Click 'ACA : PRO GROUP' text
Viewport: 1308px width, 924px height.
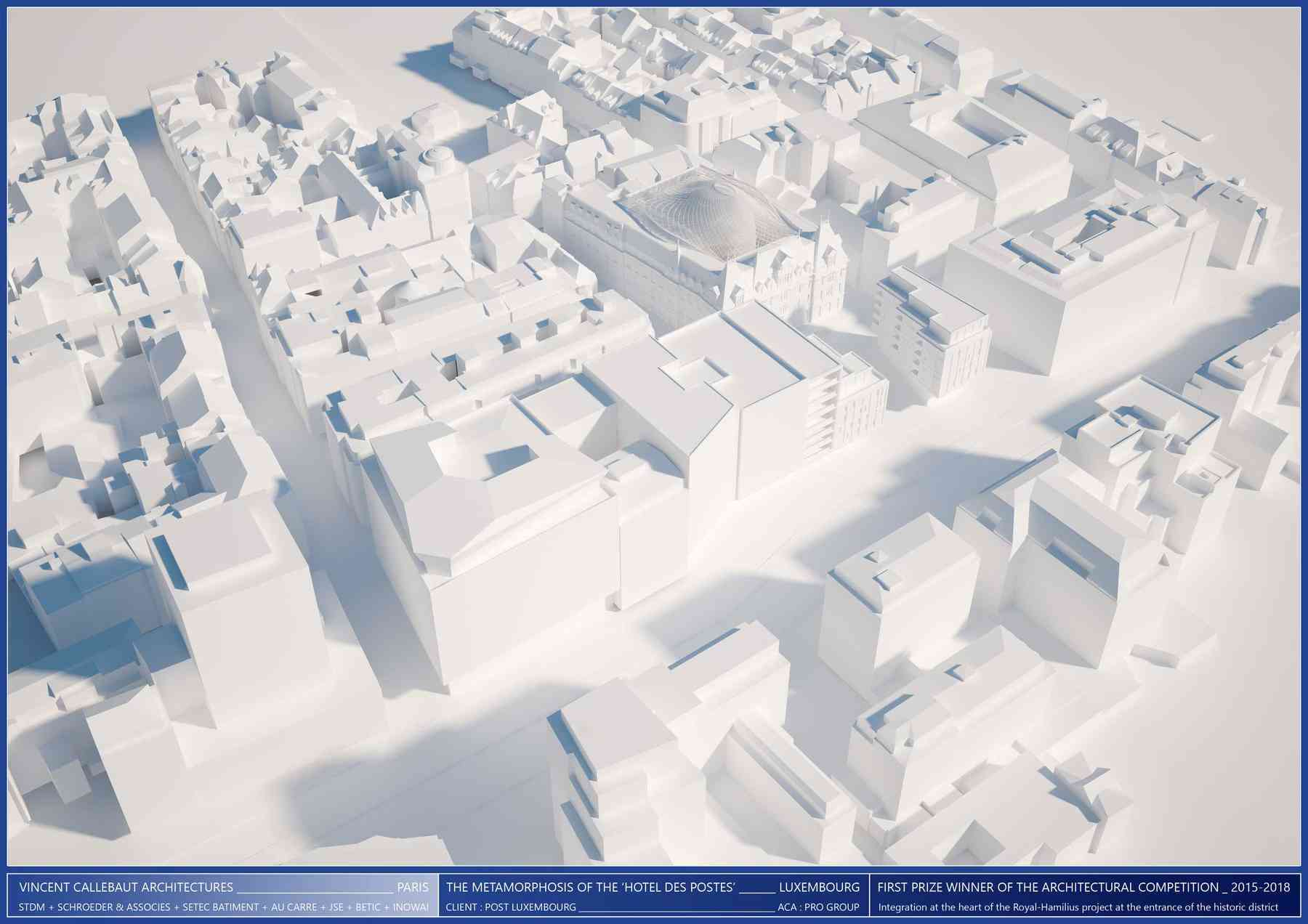818,907
